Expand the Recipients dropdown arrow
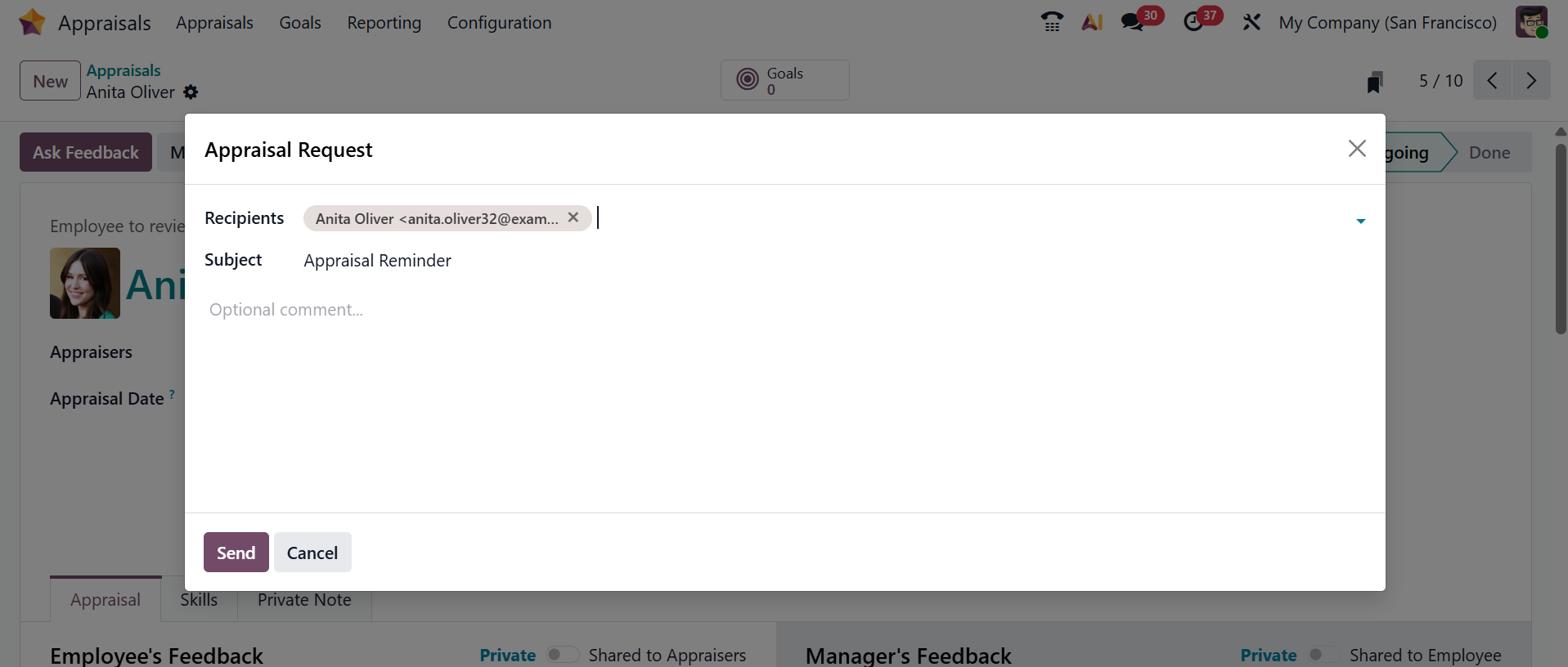Screen dimensions: 1568x667 1360,221
